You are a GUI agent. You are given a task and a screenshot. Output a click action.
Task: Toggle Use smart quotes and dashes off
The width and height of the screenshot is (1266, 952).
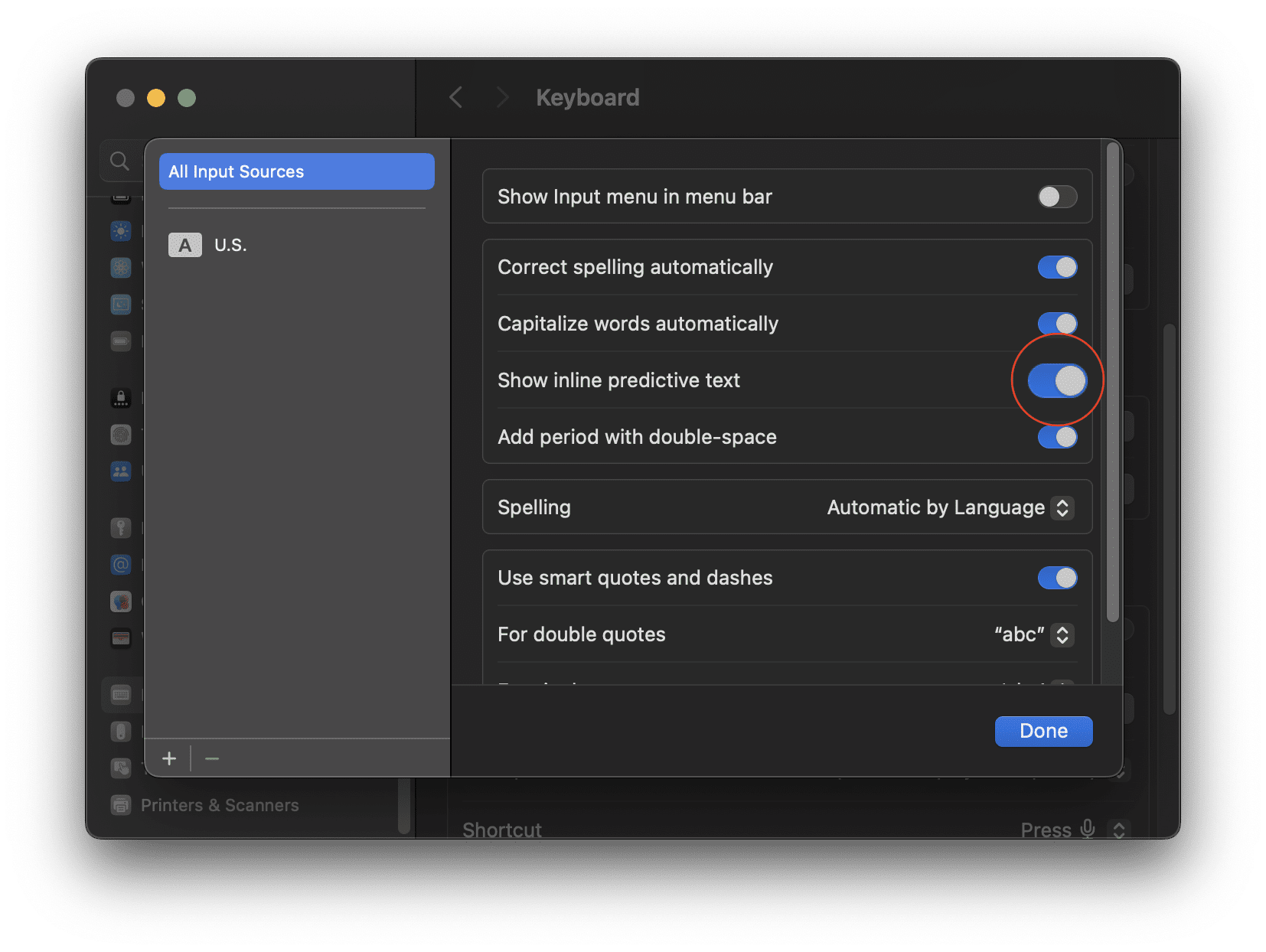point(1057,578)
